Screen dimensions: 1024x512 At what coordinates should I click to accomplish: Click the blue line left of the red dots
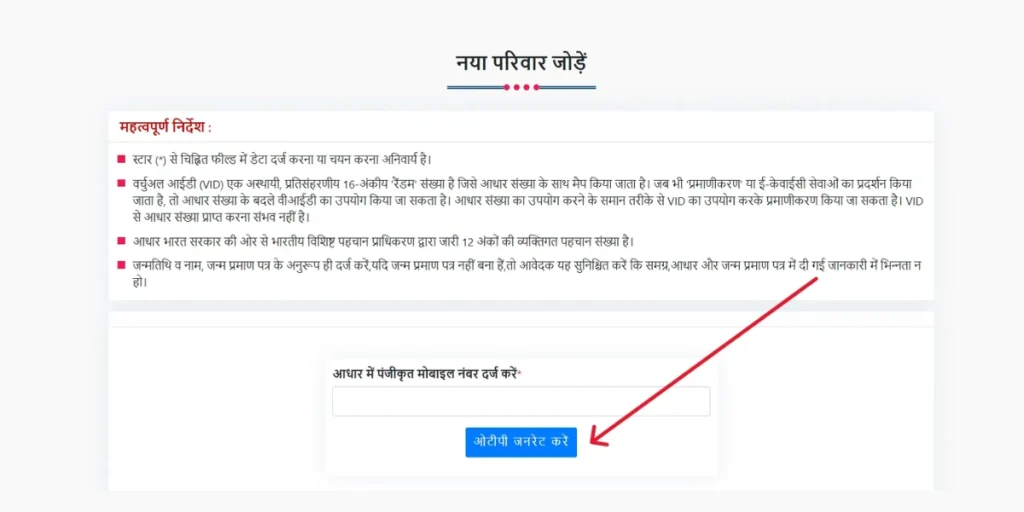coord(475,87)
